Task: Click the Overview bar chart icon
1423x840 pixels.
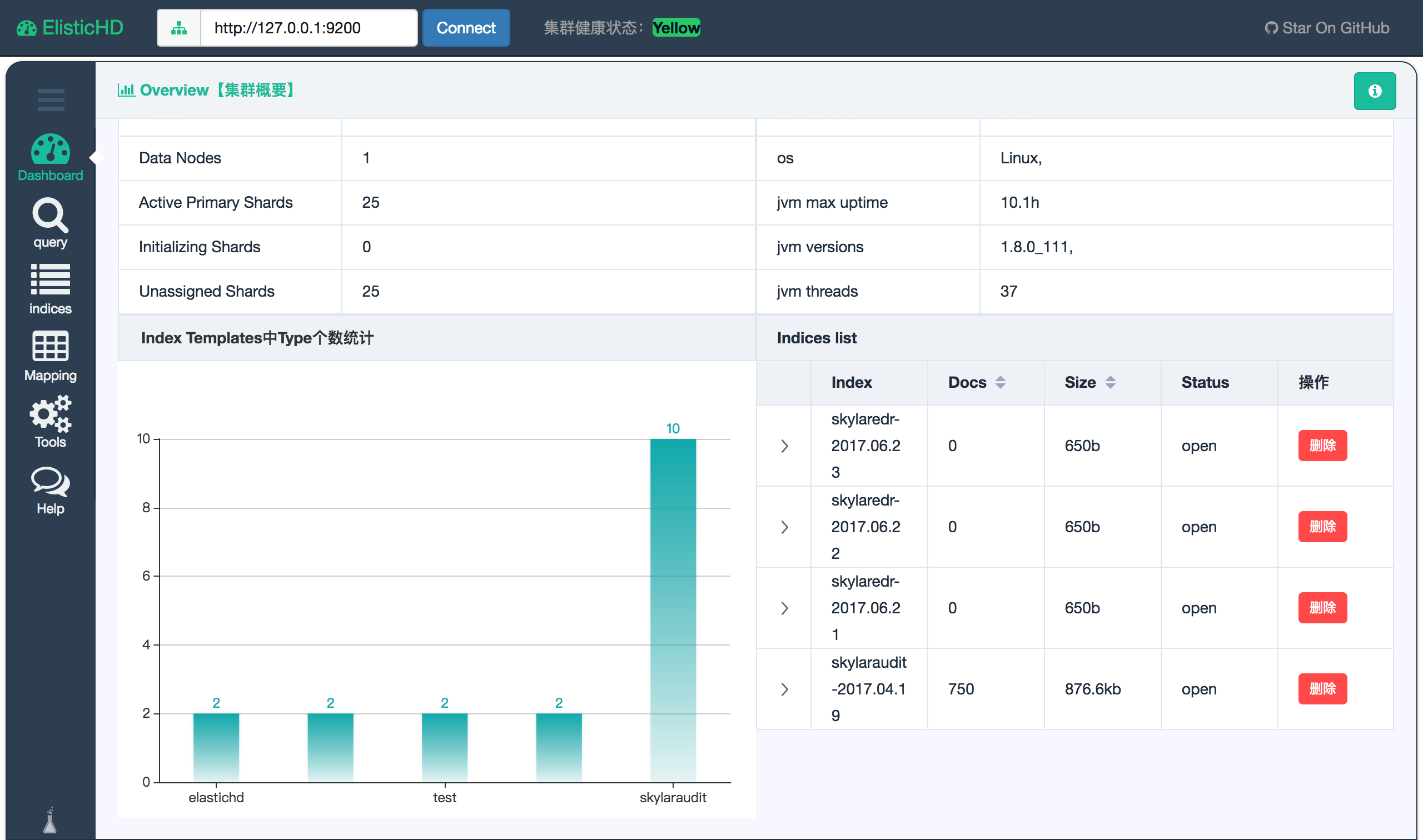Action: tap(126, 90)
